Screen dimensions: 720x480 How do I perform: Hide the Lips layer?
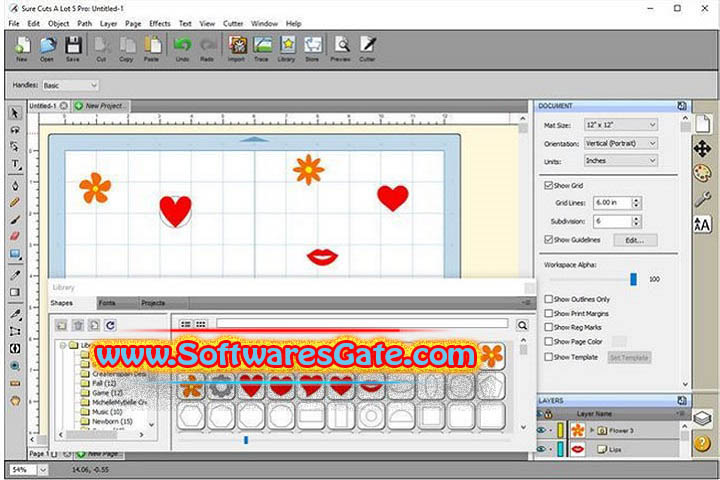[x=541, y=449]
